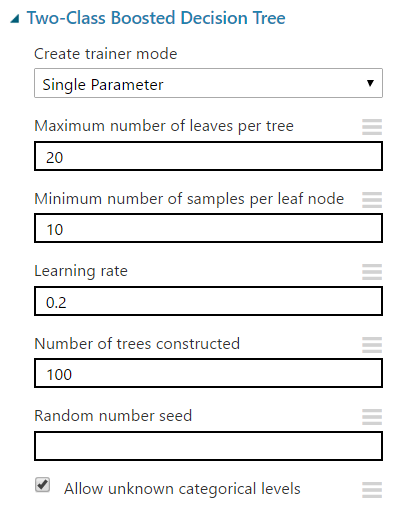Open parameter menu icon for Allow unknown categorical levels
Screen dimensions: 399x510
pos(372,490)
